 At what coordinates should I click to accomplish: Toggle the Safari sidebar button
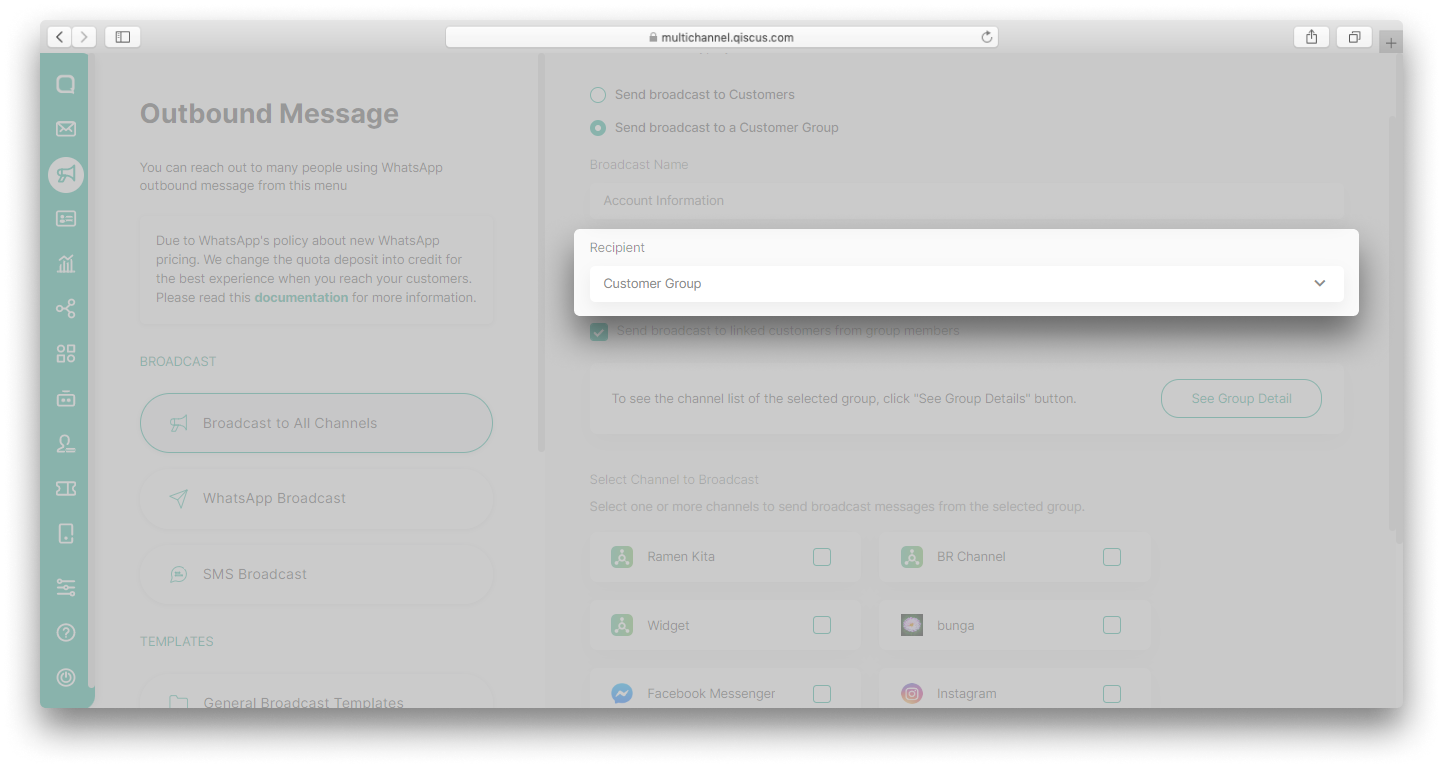pos(122,37)
